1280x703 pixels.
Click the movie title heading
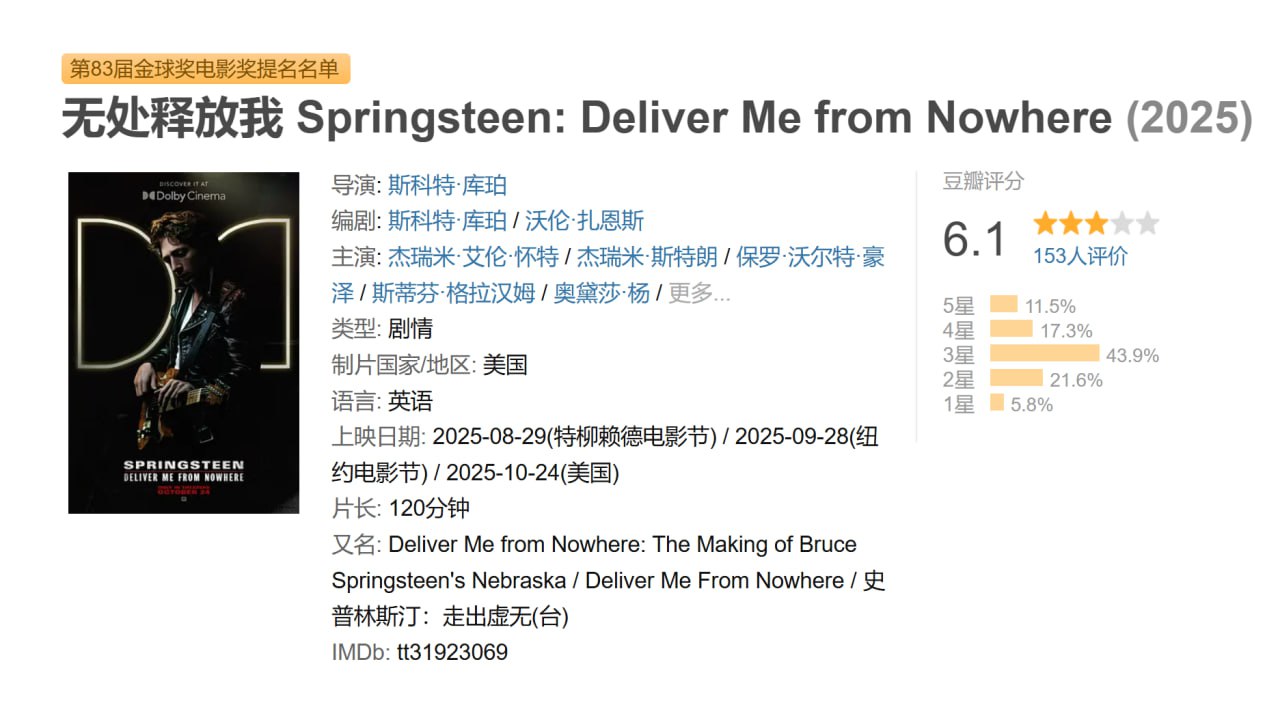[x=656, y=118]
